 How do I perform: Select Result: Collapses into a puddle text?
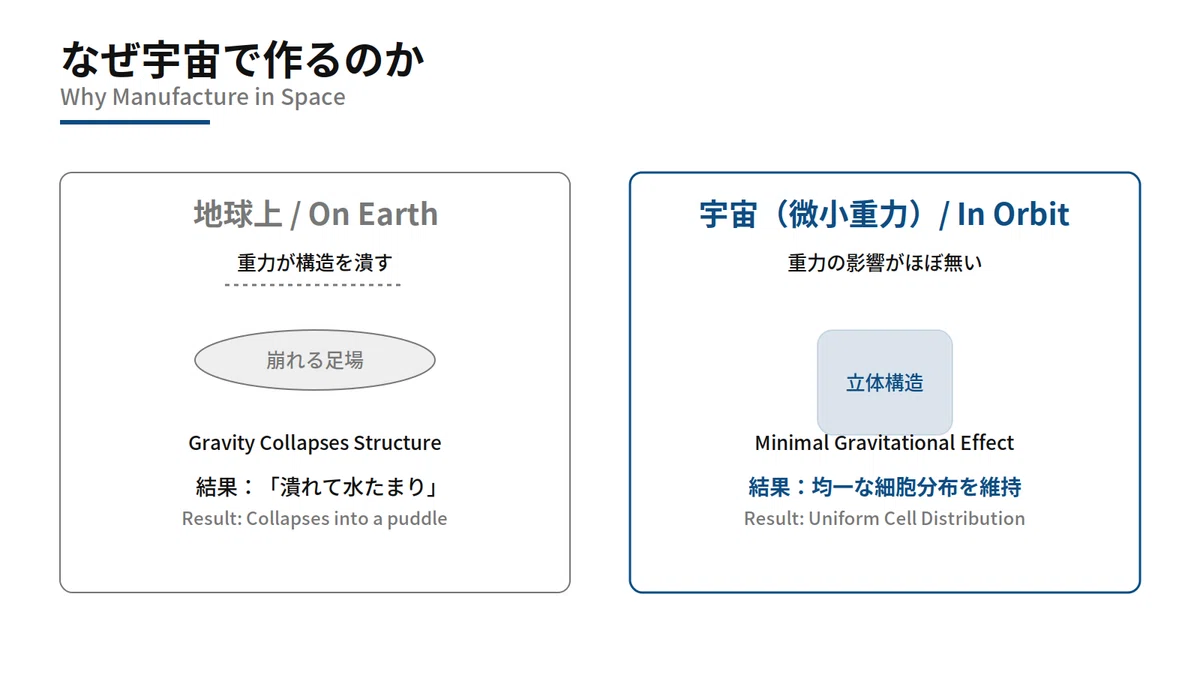[x=315, y=519]
